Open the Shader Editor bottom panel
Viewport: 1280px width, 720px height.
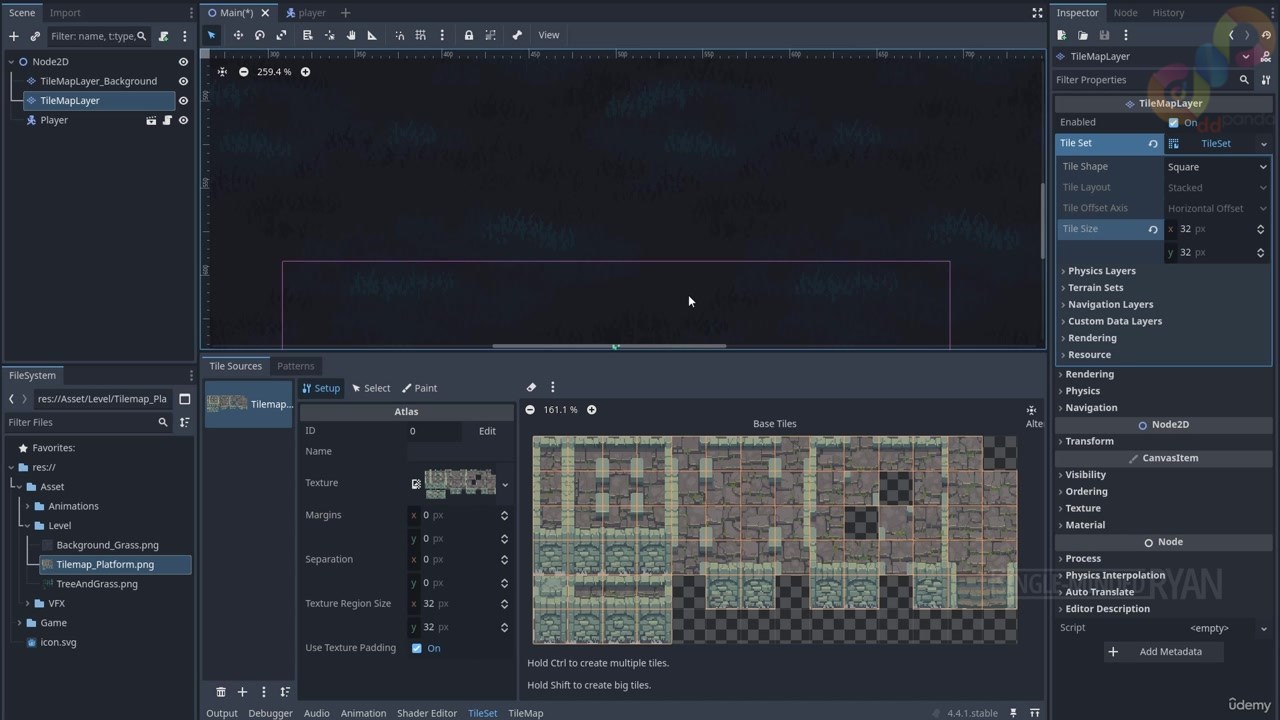427,713
